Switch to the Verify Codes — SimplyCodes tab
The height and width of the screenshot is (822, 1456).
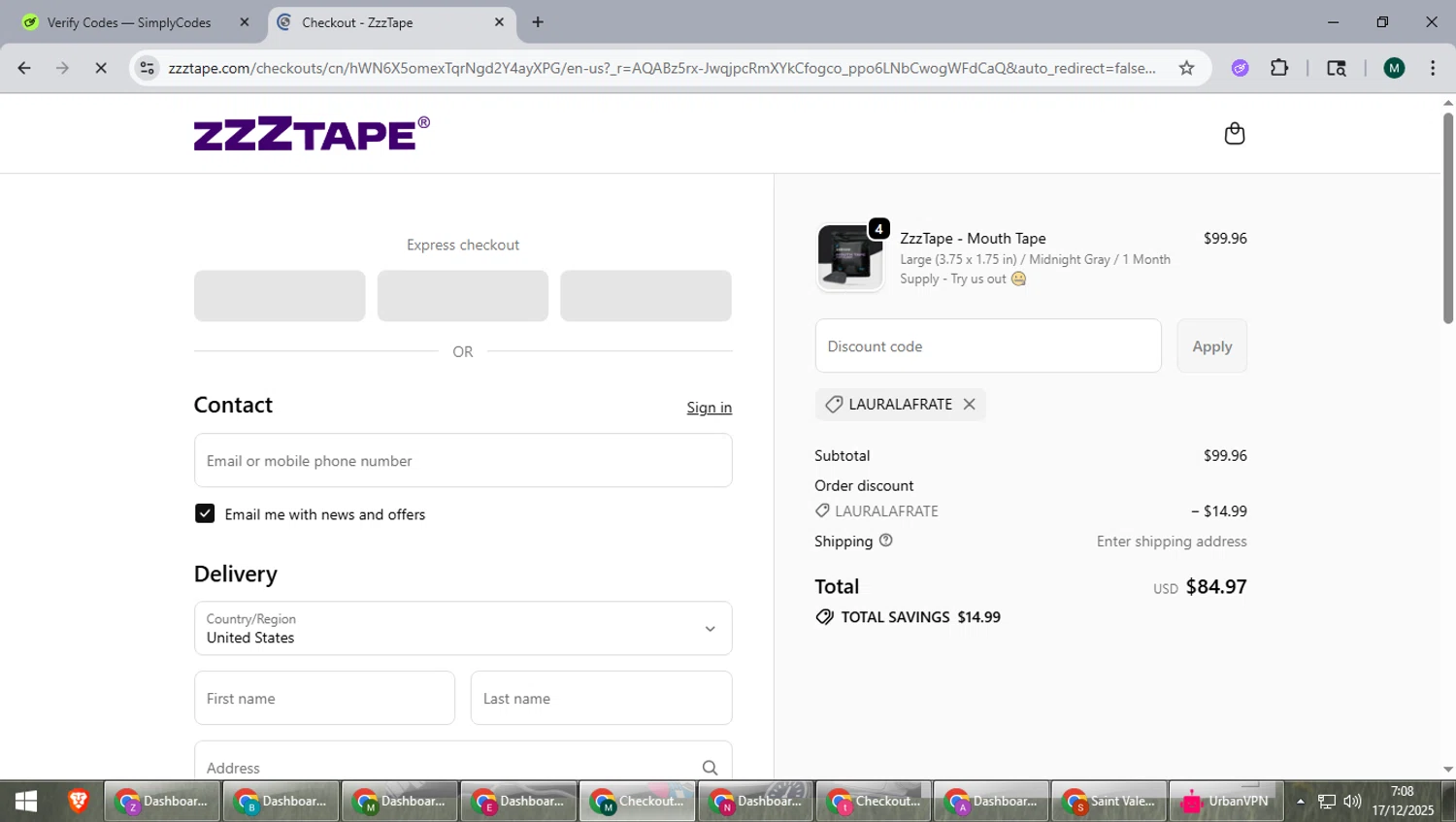pos(131,22)
